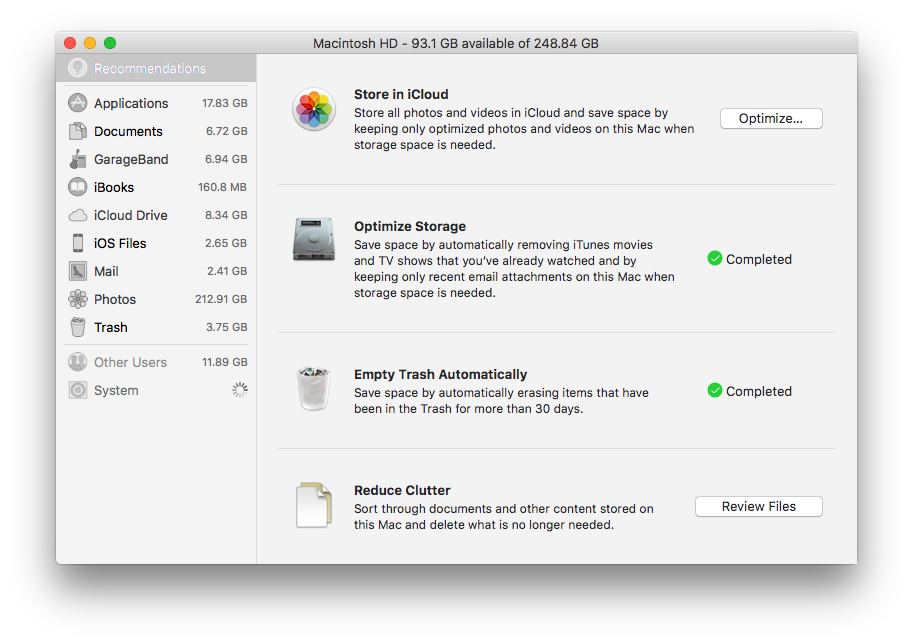Click the hard drive icon next to Optimize Storage
The width and height of the screenshot is (913, 644).
pos(313,240)
